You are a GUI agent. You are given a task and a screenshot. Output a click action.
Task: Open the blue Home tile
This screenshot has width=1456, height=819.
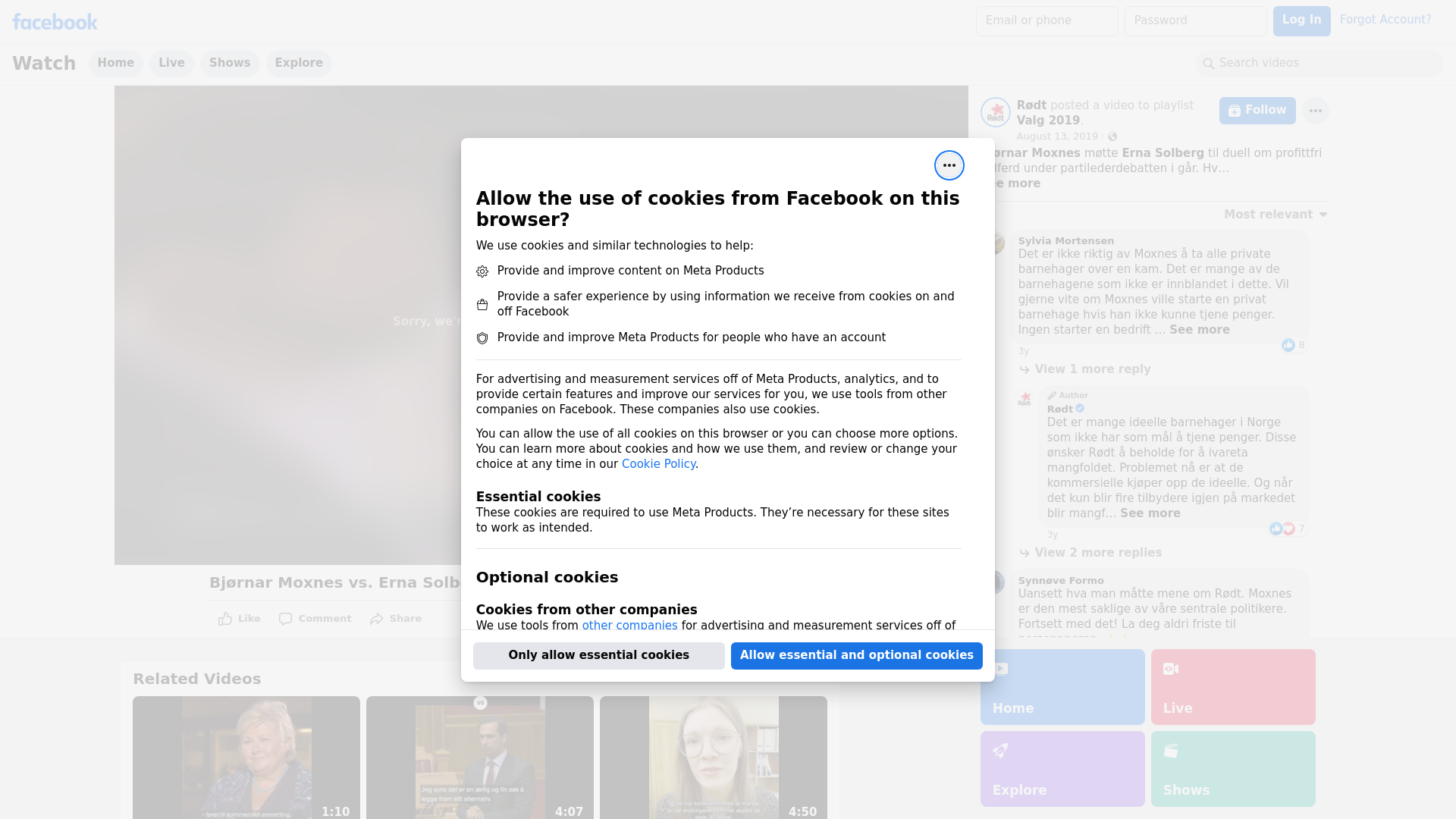(1062, 687)
